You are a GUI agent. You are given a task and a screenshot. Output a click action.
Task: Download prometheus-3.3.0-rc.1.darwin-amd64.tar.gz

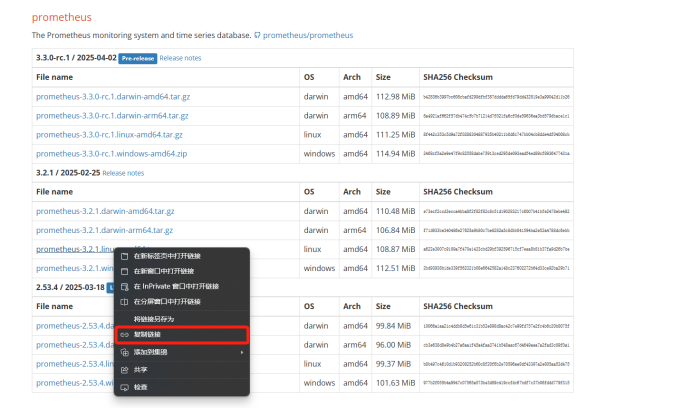[x=113, y=97]
